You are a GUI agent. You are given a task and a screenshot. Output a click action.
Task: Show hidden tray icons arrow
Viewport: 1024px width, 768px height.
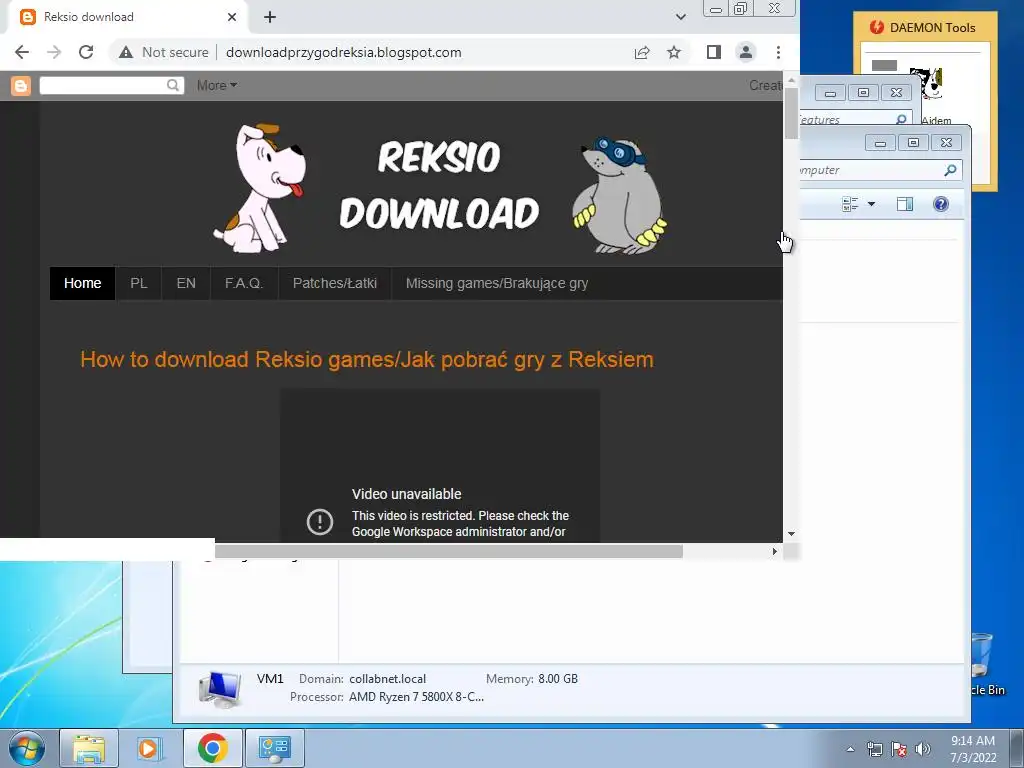coord(850,749)
